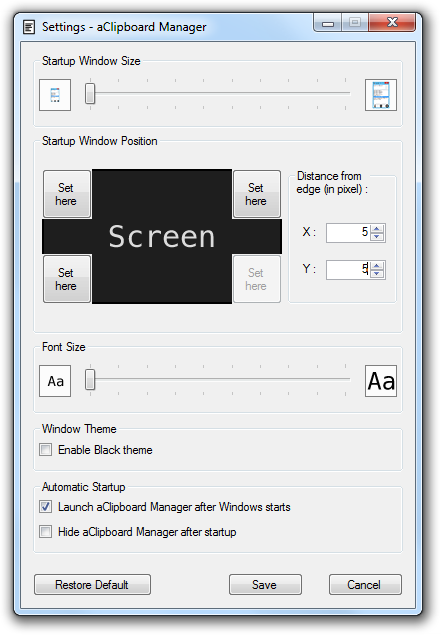441x635 pixels.
Task: Click the small font Aa icon
Action: click(x=55, y=381)
